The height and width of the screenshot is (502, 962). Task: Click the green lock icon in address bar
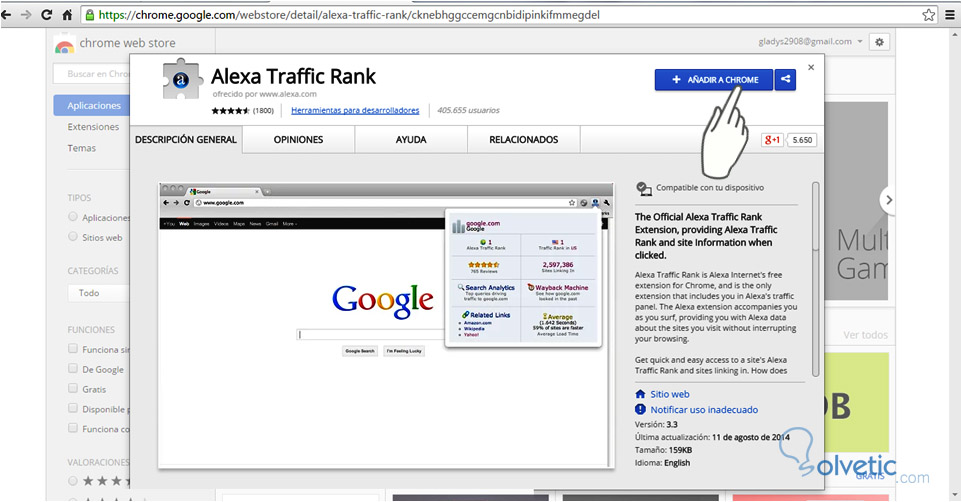pyautogui.click(x=90, y=15)
